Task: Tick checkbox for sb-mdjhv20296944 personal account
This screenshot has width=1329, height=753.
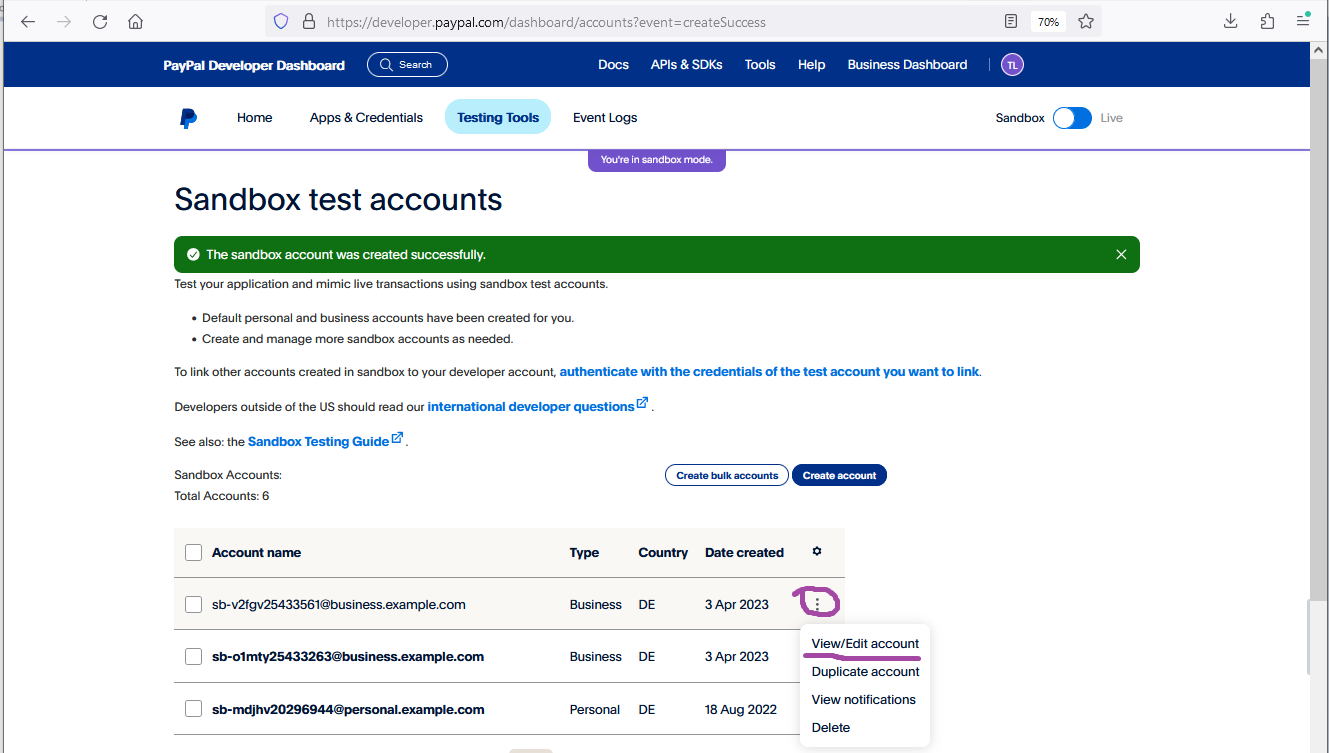Action: [194, 709]
